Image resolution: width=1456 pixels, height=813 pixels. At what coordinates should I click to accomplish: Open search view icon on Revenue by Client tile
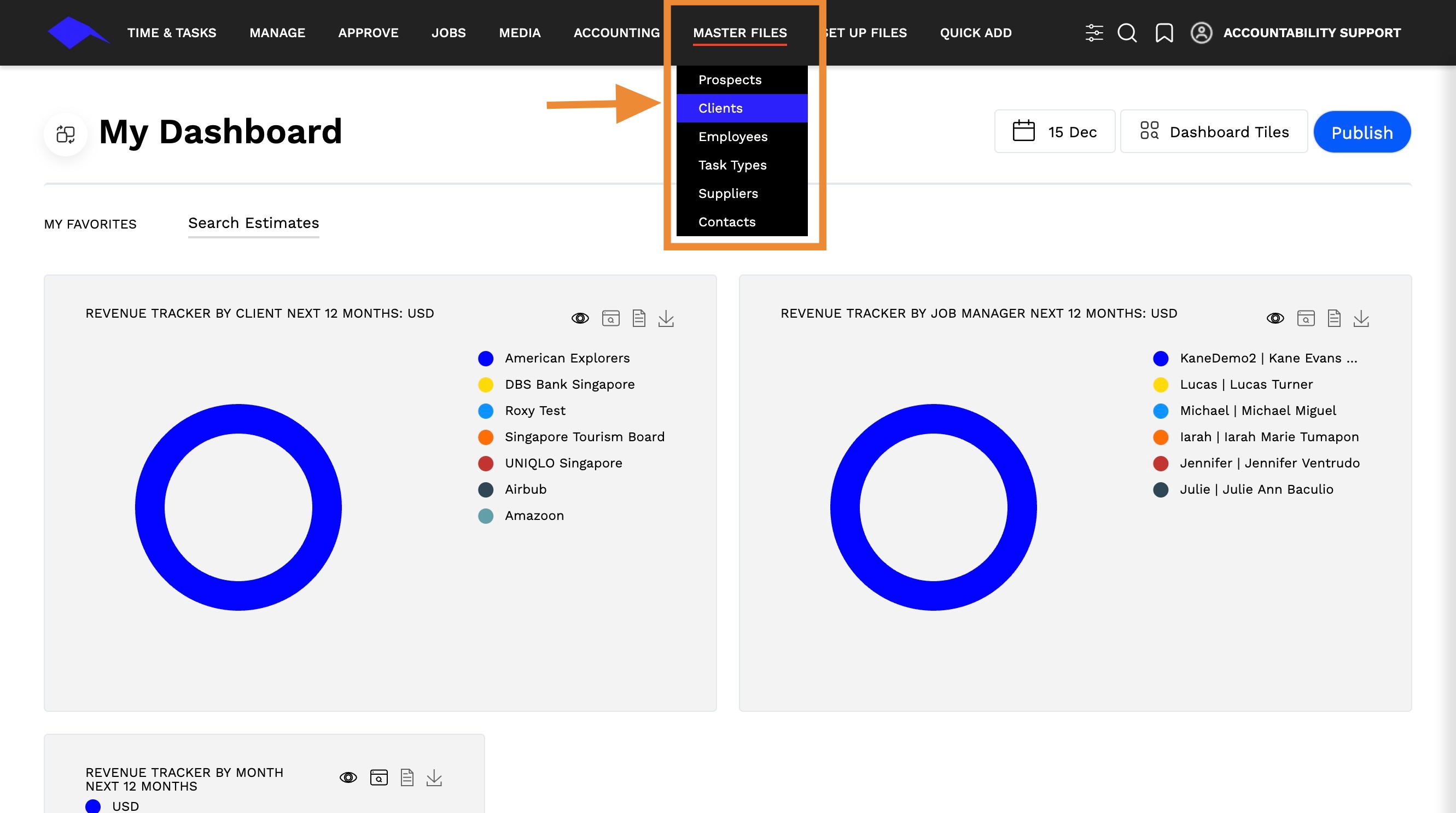(610, 319)
